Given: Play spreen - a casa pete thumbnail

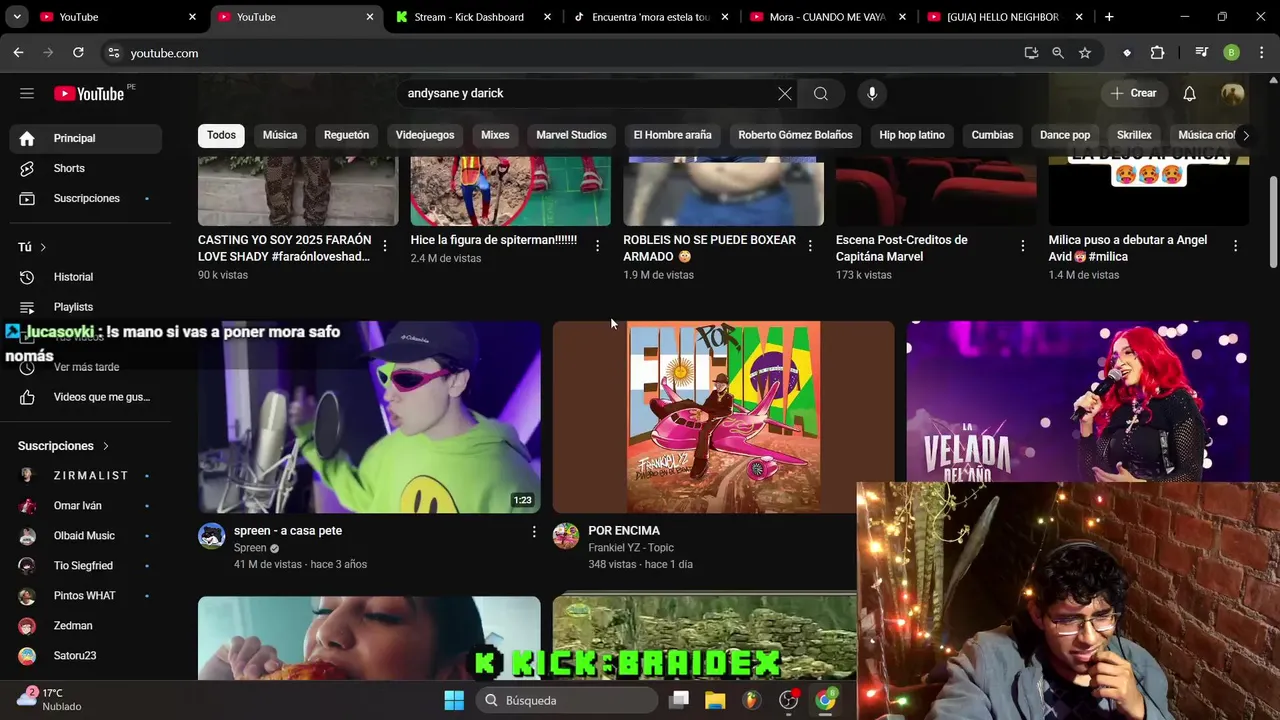Looking at the screenshot, I should click(x=369, y=417).
